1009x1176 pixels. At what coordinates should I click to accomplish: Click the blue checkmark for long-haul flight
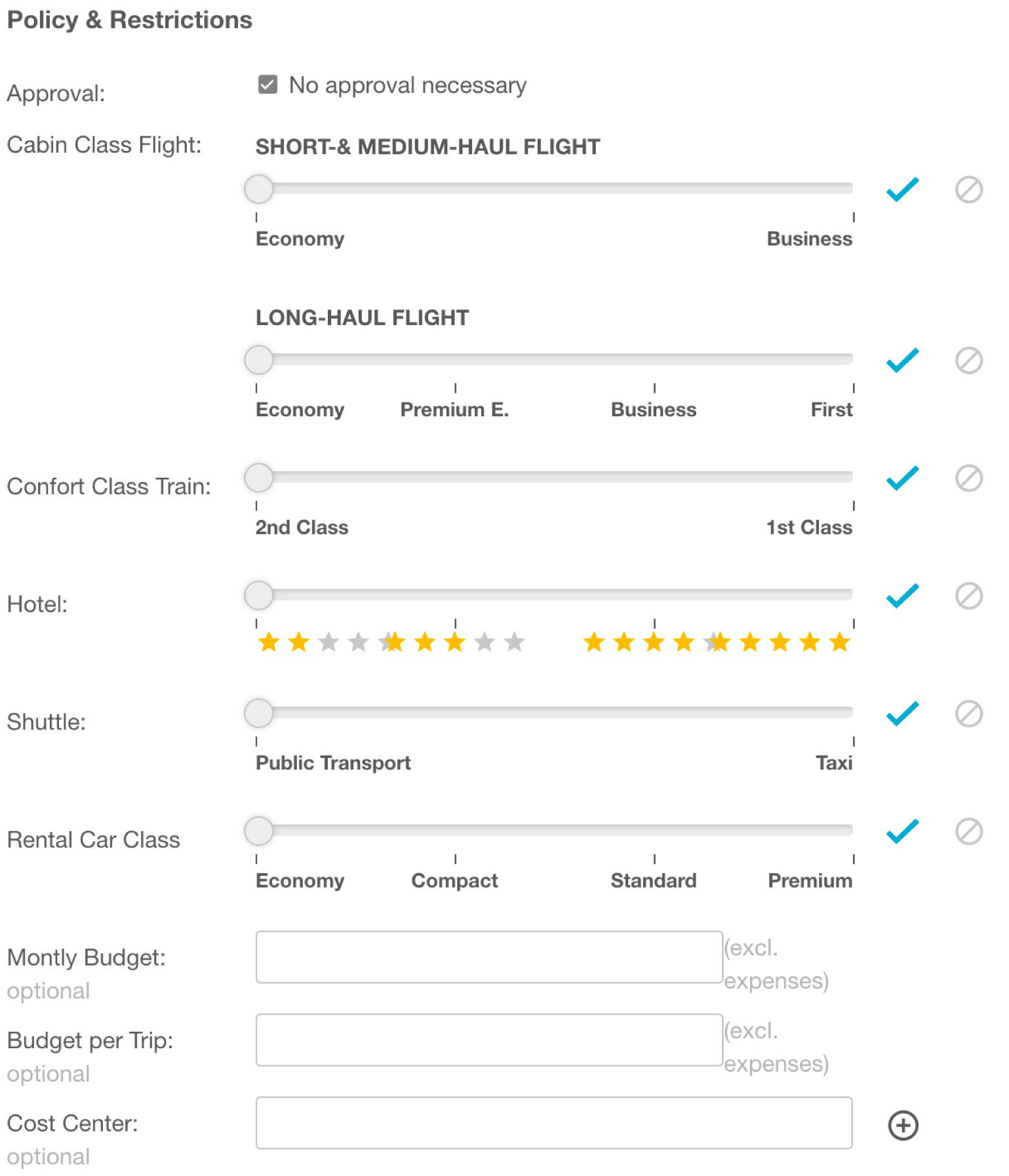(x=902, y=360)
